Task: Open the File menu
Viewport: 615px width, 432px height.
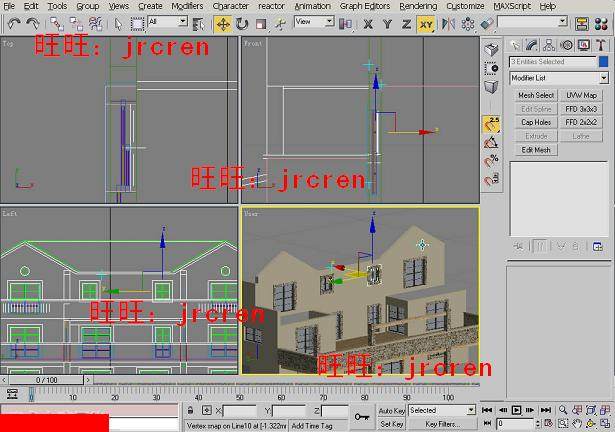Action: coord(9,6)
